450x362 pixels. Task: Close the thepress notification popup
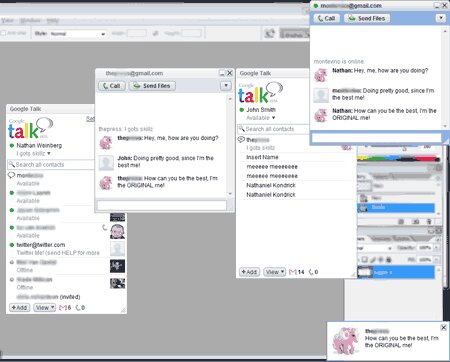444,327
